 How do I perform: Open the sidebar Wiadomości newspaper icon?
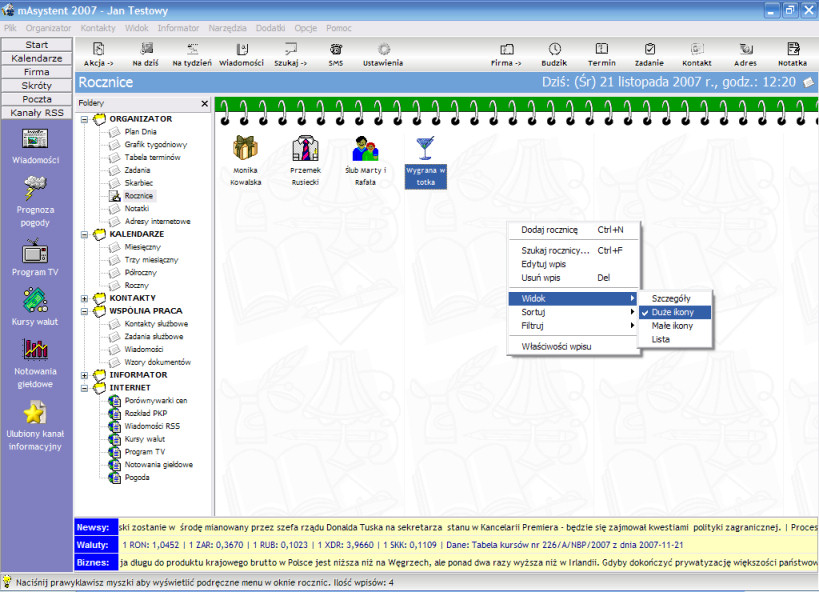pyautogui.click(x=35, y=146)
